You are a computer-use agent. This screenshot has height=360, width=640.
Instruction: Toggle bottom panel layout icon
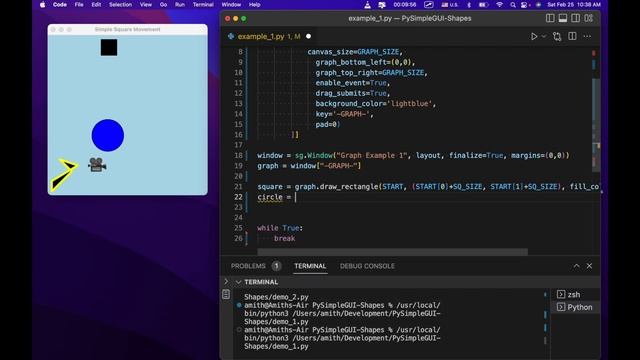[x=563, y=18]
